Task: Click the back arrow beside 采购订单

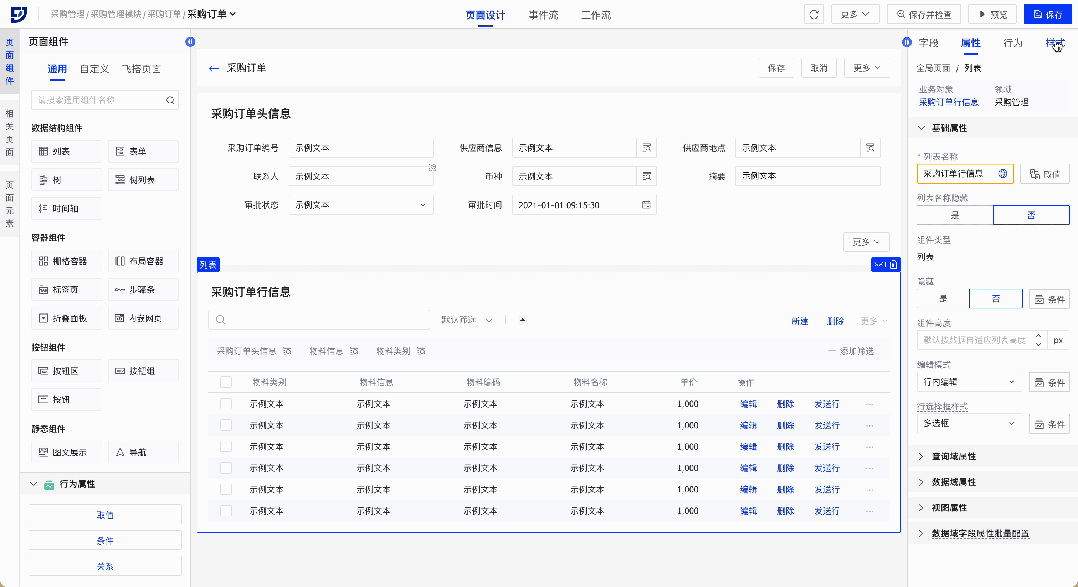Action: pyautogui.click(x=213, y=68)
